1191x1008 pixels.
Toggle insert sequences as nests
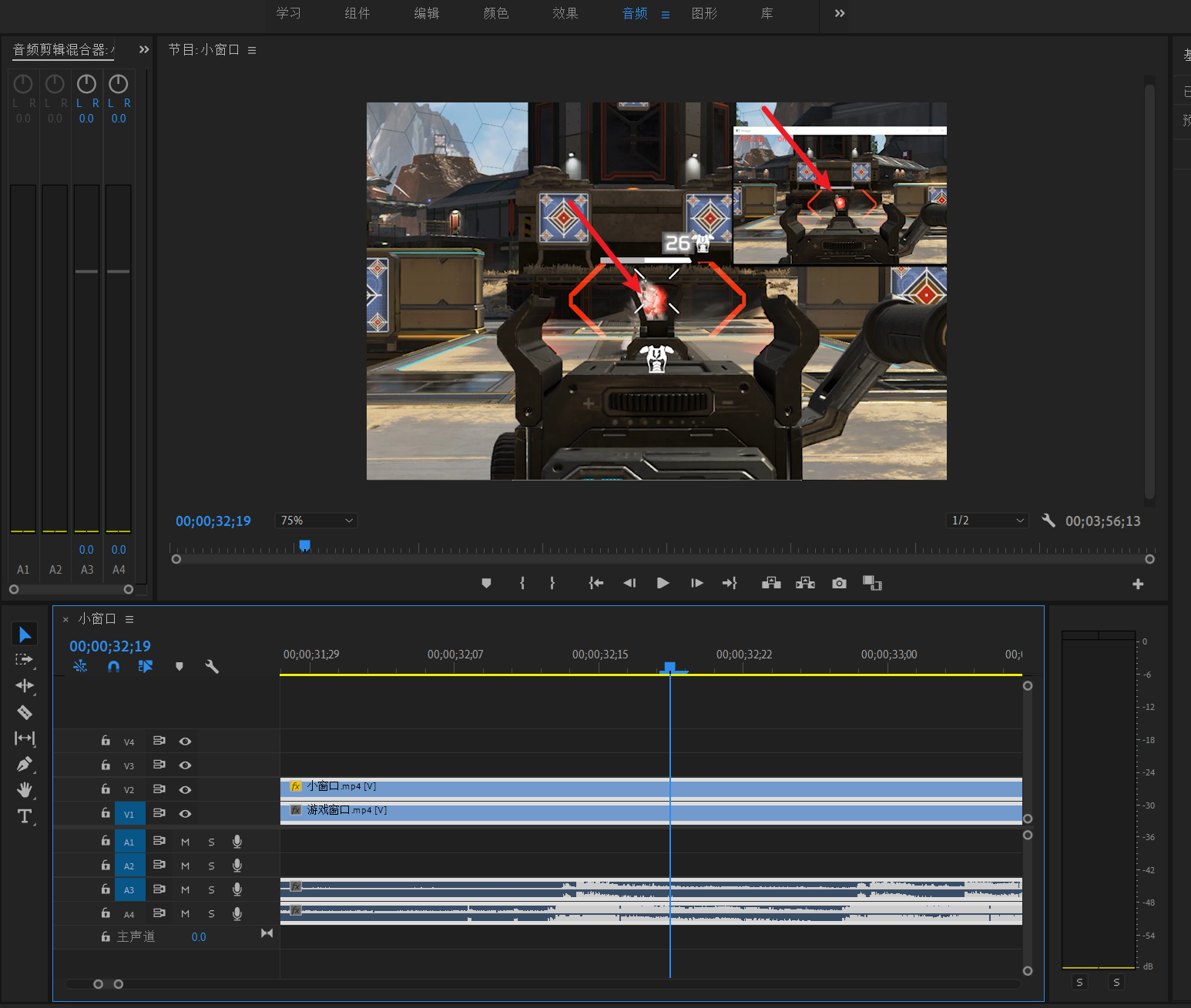pyautogui.click(x=80, y=666)
